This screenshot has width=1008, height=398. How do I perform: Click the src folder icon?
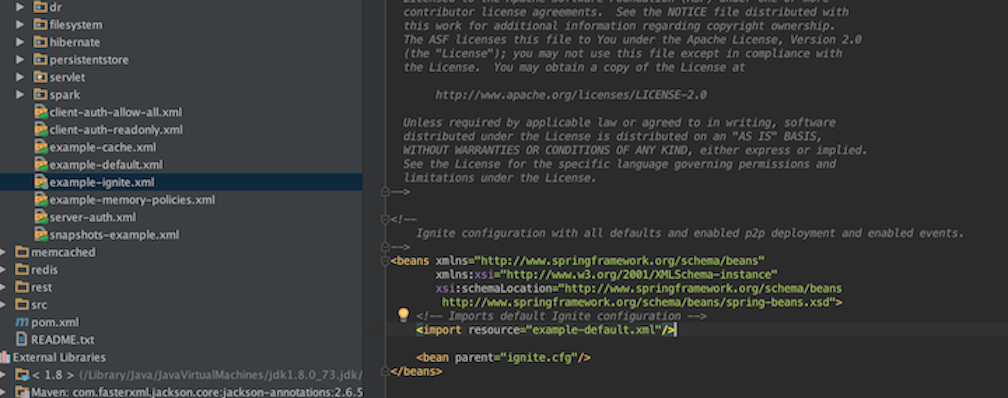coord(22,304)
